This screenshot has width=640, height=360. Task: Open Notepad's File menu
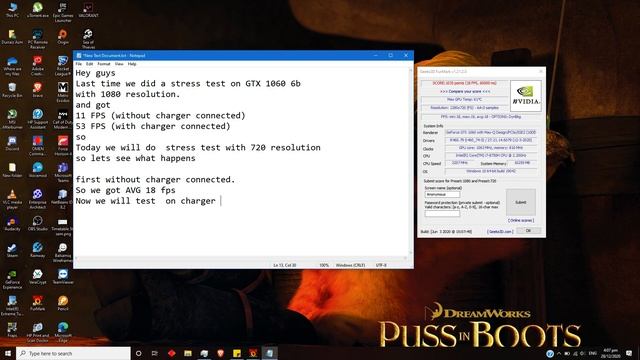point(79,64)
